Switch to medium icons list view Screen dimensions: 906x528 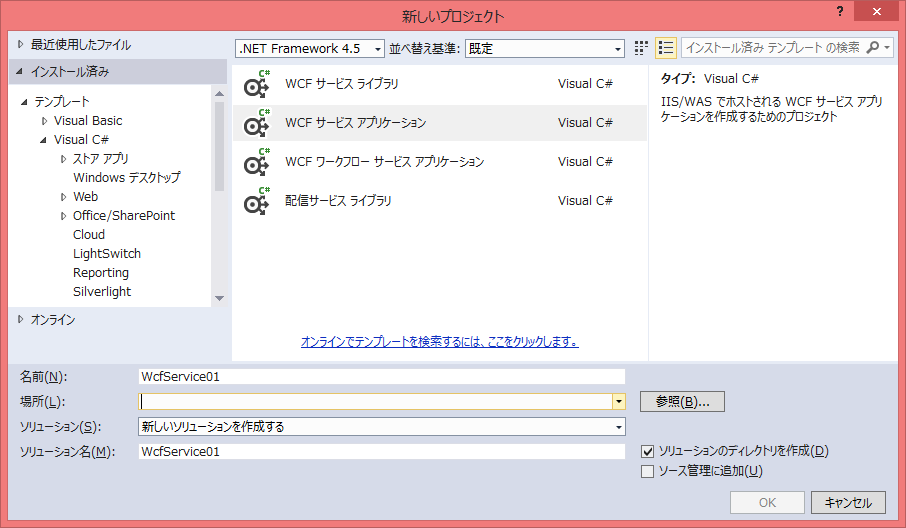coord(666,48)
